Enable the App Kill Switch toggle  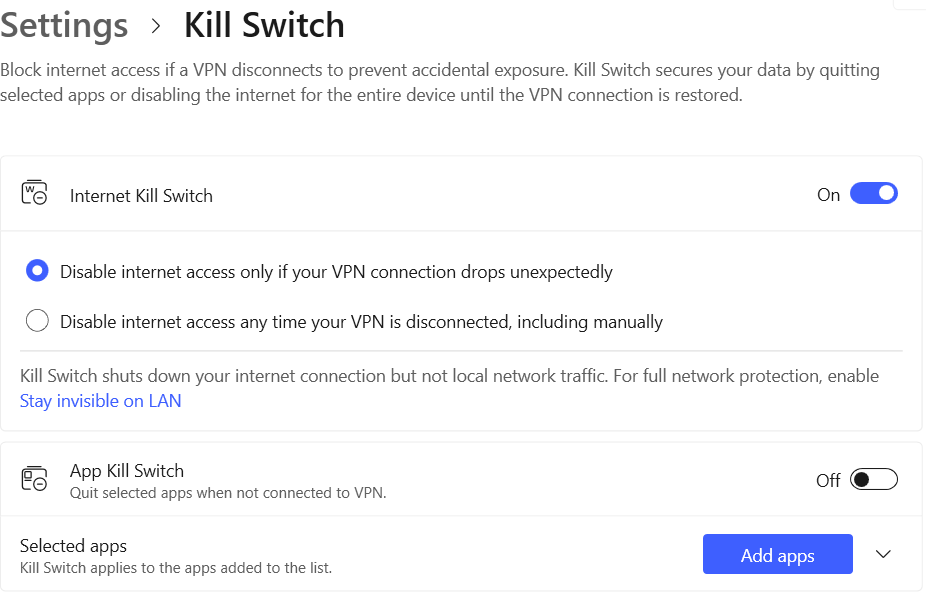point(873,480)
